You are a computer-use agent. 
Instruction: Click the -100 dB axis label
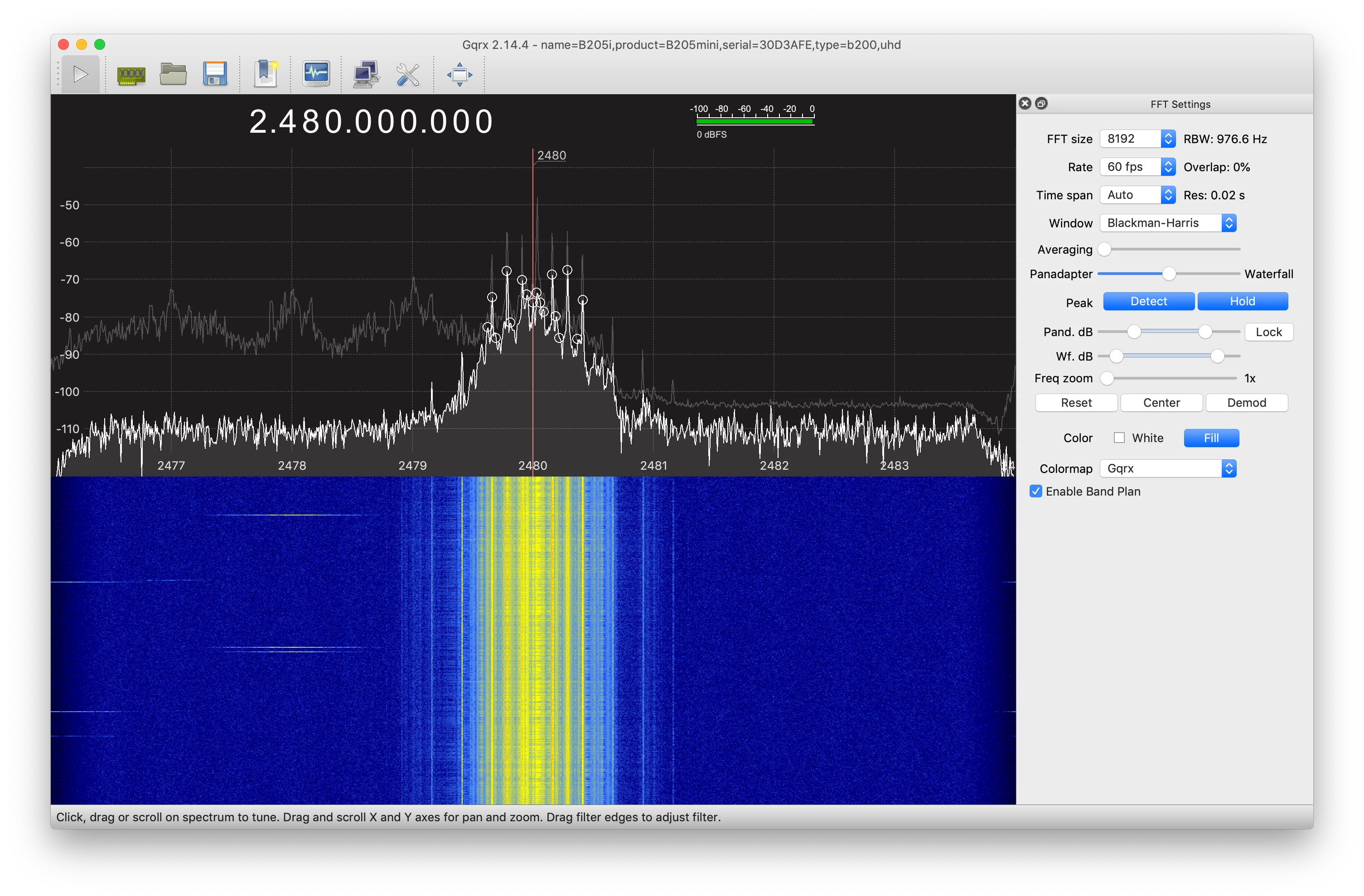point(67,391)
